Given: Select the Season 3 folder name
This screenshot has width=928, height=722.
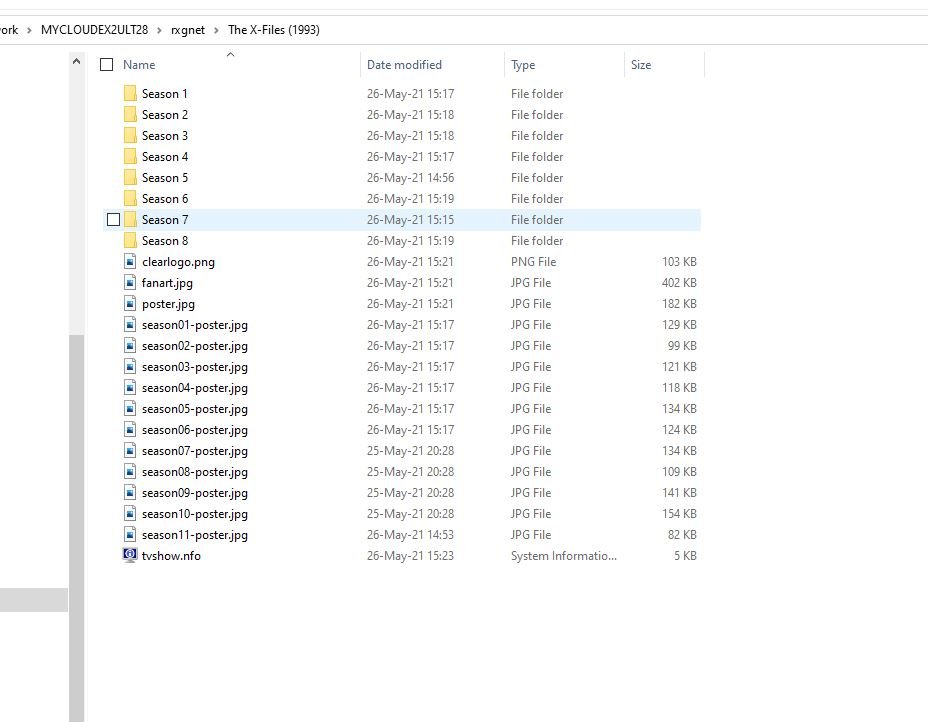Looking at the screenshot, I should (x=165, y=136).
